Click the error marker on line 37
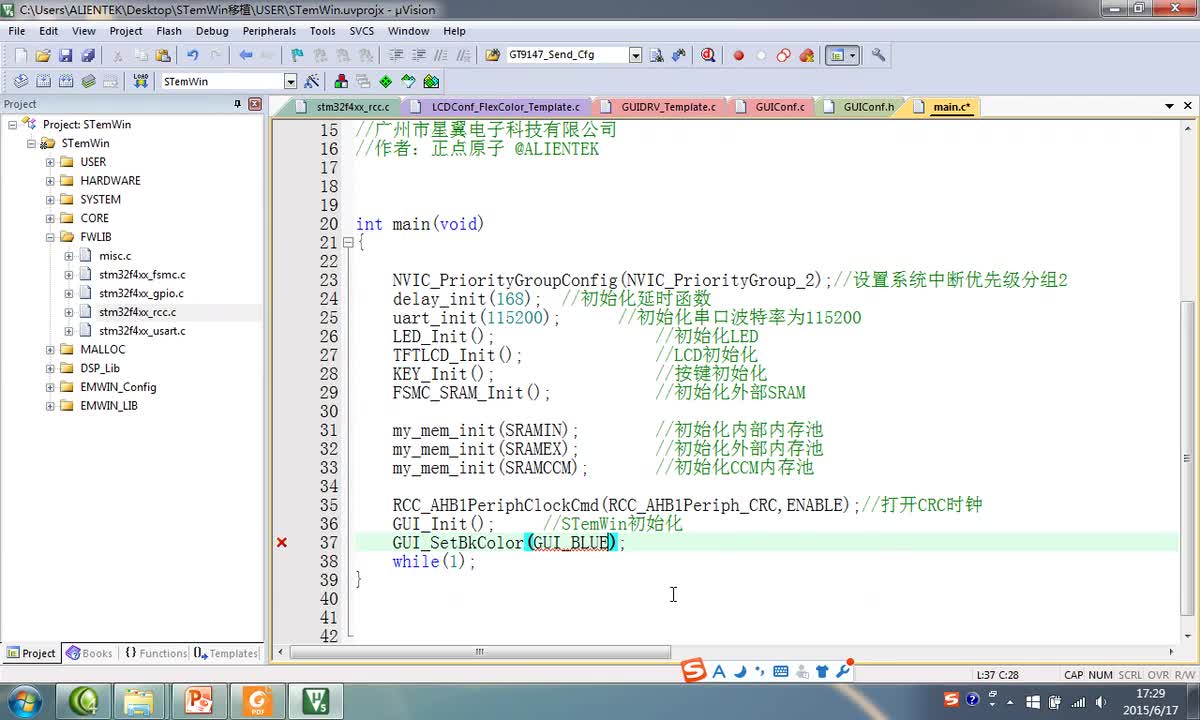The width and height of the screenshot is (1200, 720). [282, 542]
